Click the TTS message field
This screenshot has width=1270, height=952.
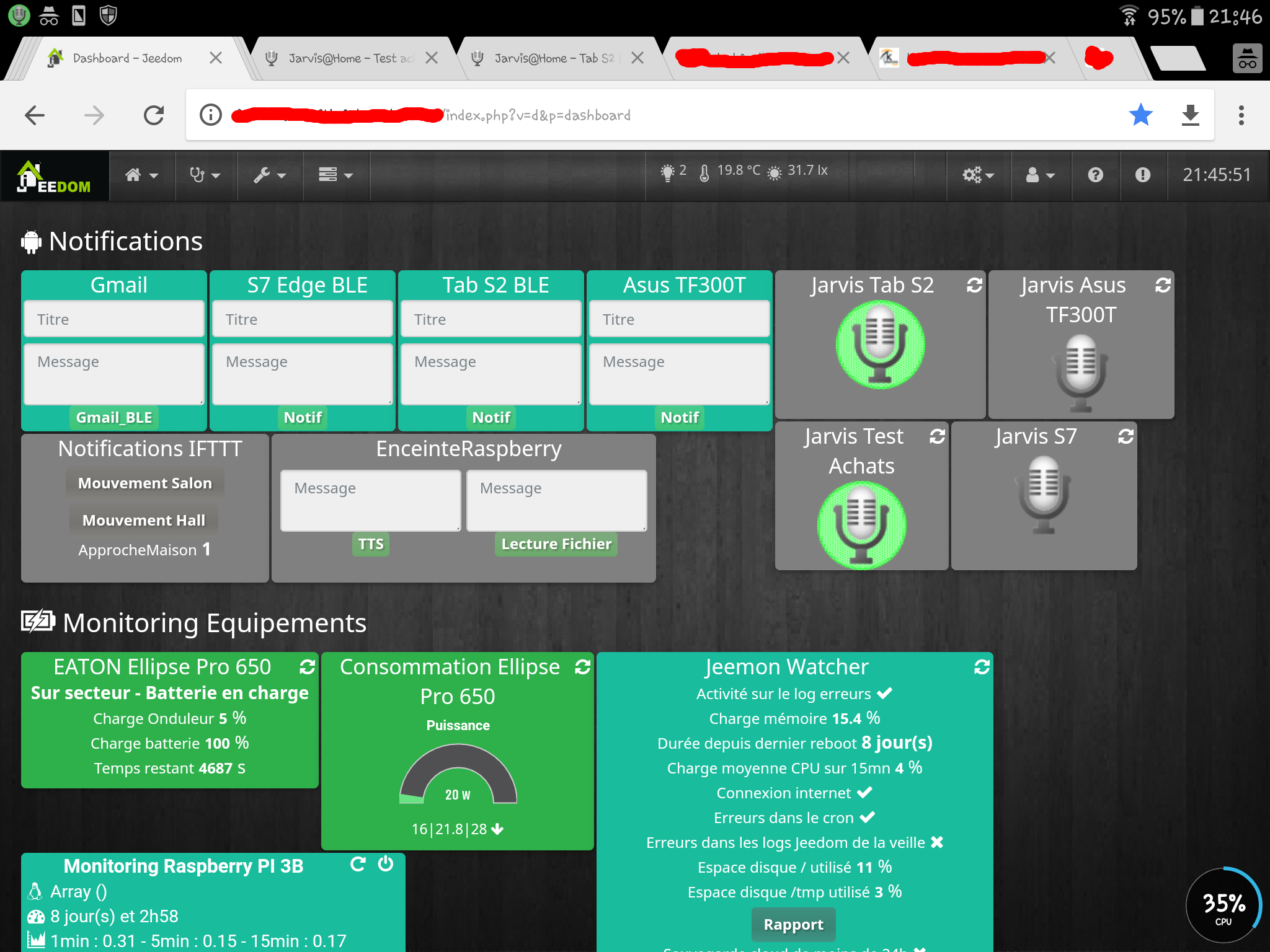tap(371, 500)
